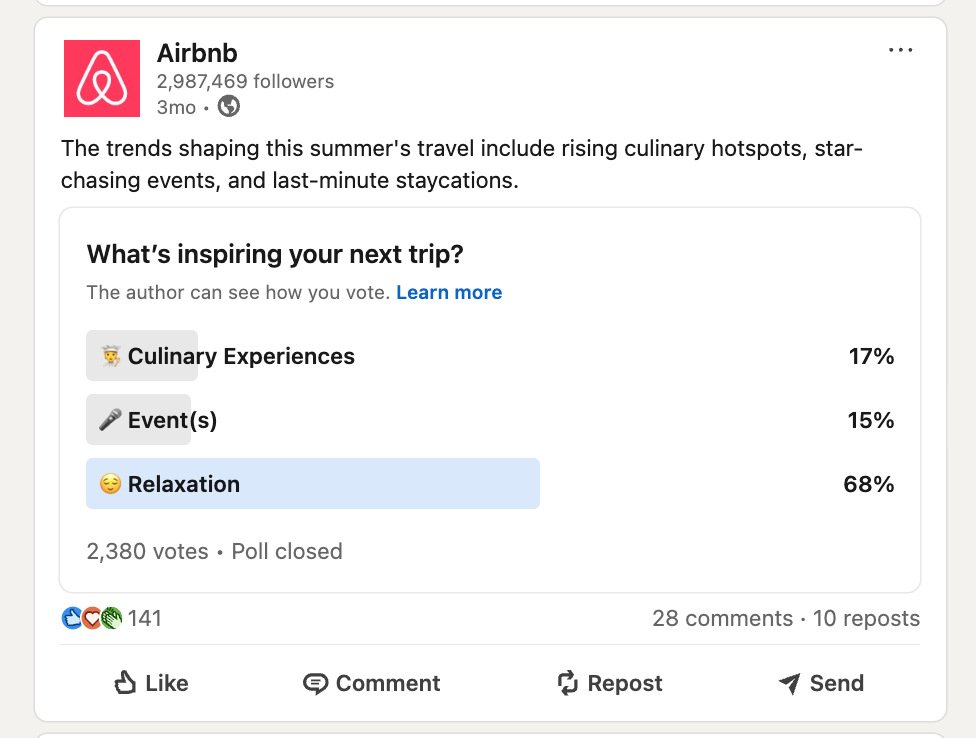The height and width of the screenshot is (738, 976).
Task: Click the chef emoji icon
Action: tap(110, 356)
